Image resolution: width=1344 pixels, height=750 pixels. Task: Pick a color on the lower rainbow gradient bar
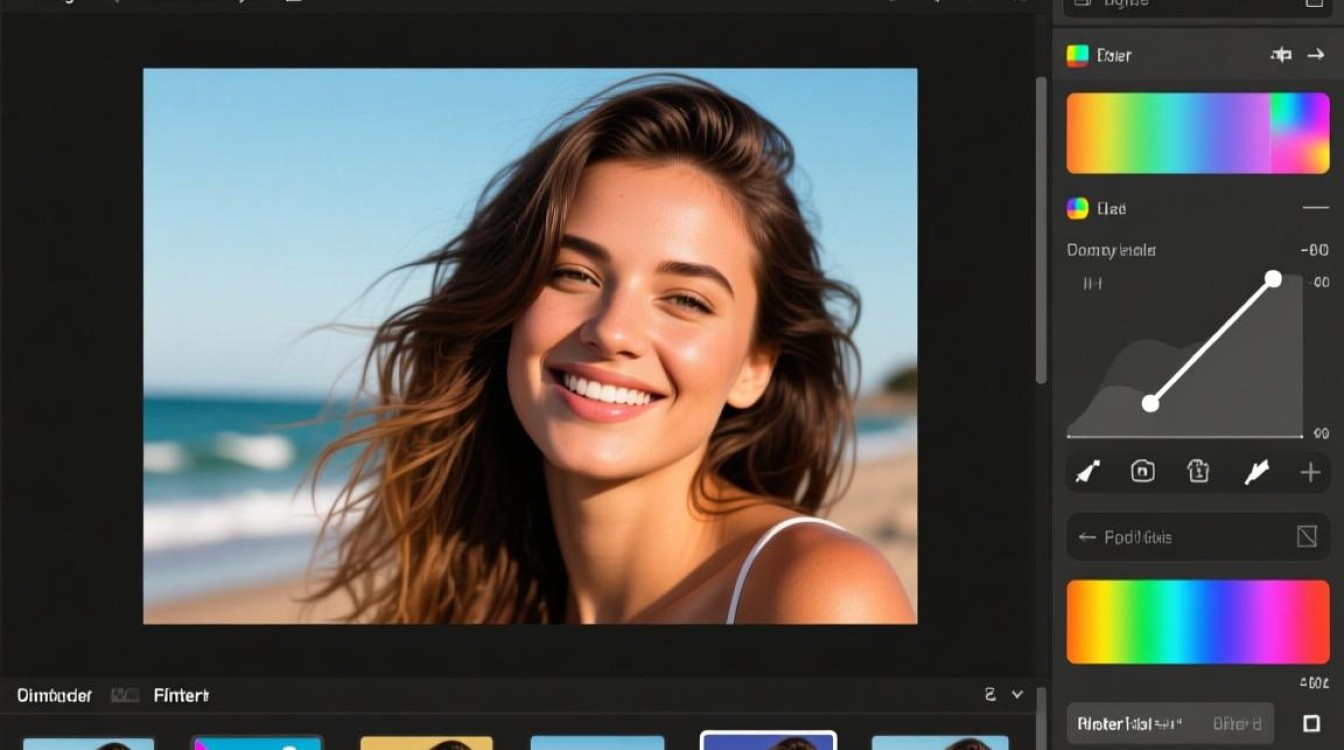pyautogui.click(x=1197, y=622)
